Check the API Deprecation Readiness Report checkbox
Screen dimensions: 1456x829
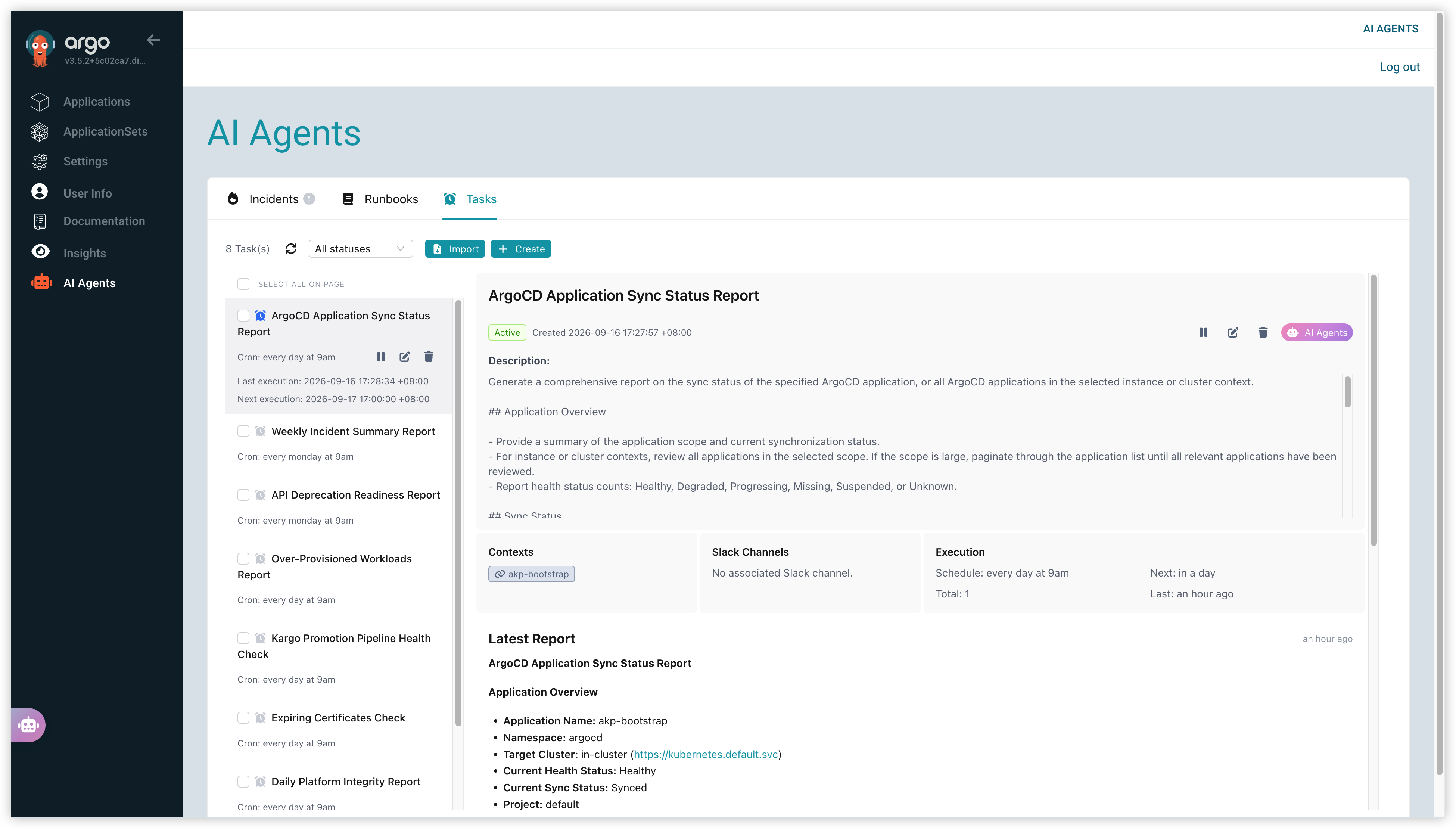pos(243,495)
